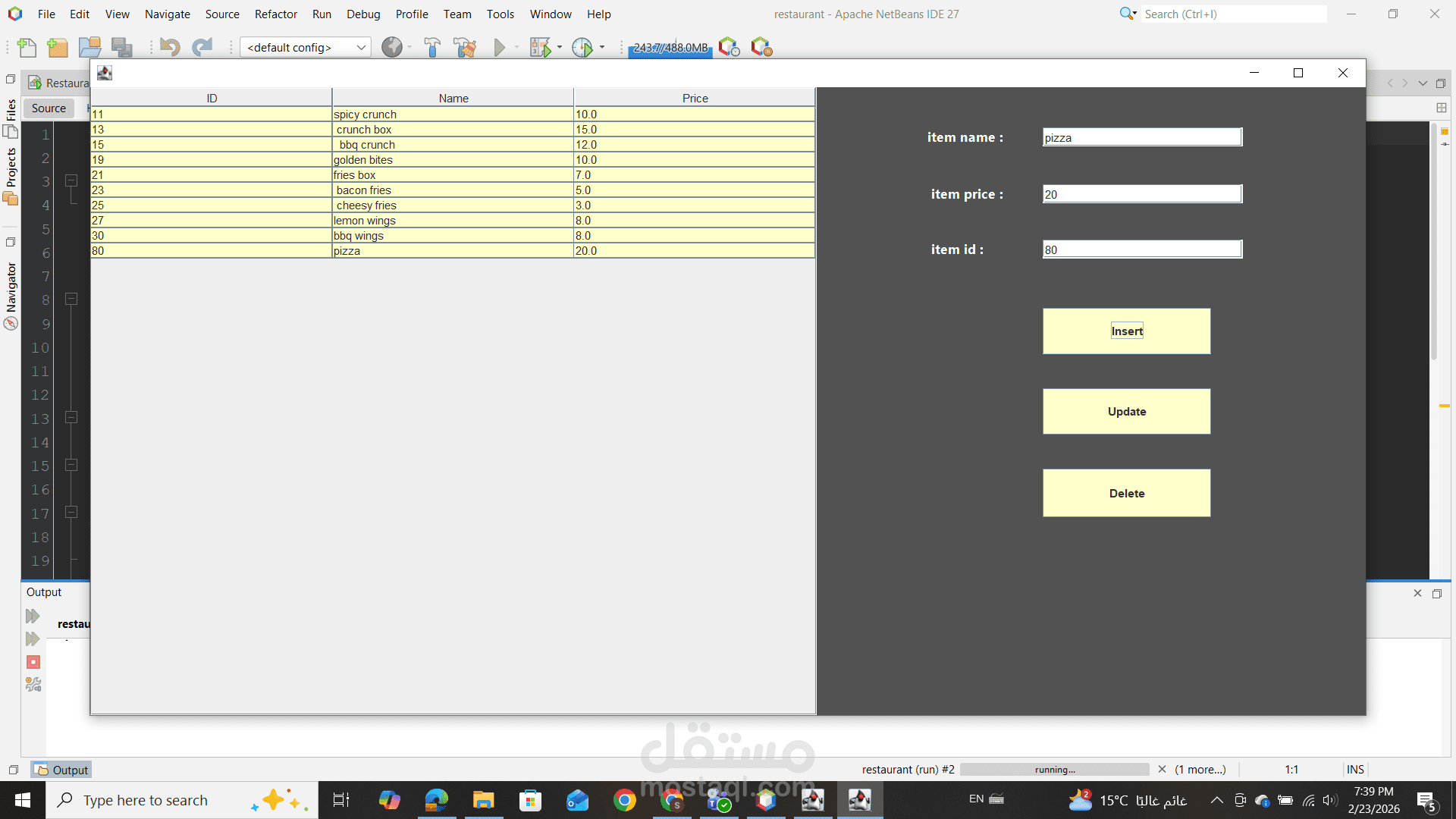This screenshot has height=819, width=1456.
Task: Open the default config dropdown
Action: point(361,47)
